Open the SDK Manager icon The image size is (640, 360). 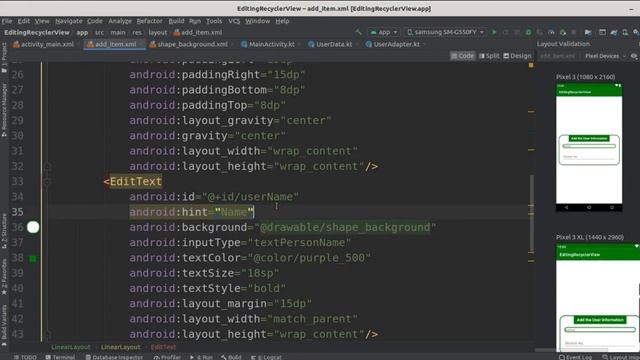(x=636, y=32)
